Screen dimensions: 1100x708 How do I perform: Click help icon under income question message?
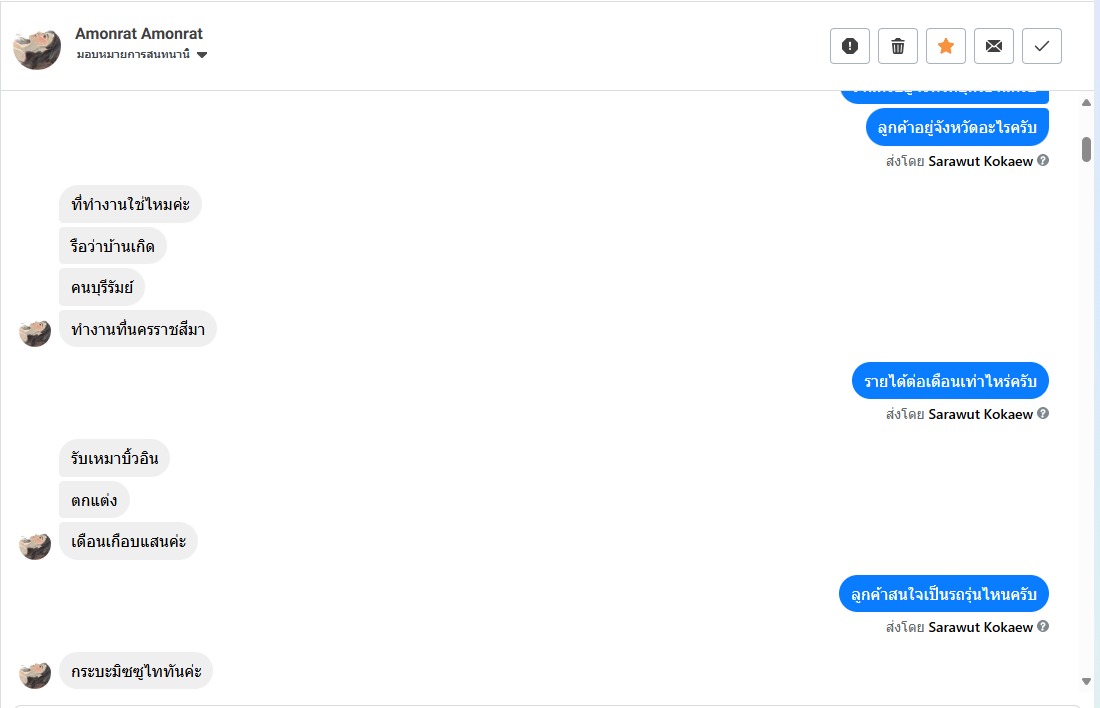[x=1043, y=414]
